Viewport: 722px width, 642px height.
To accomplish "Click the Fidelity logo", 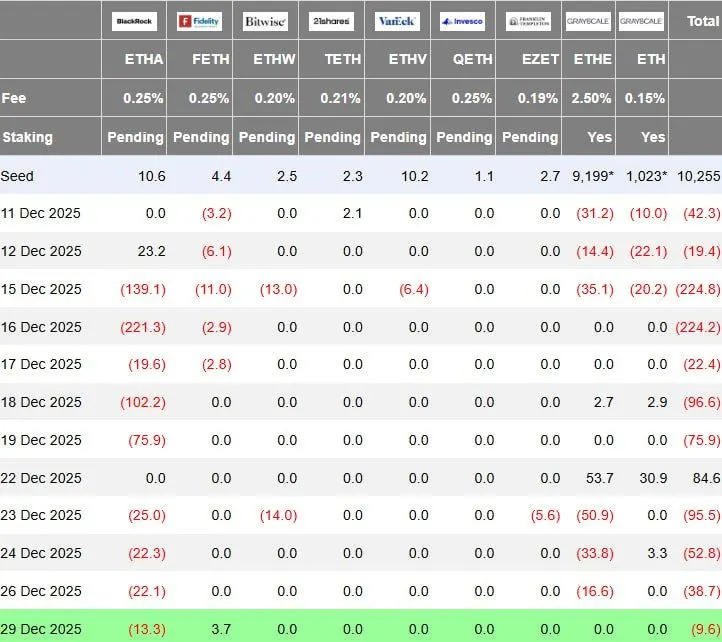I will [199, 20].
